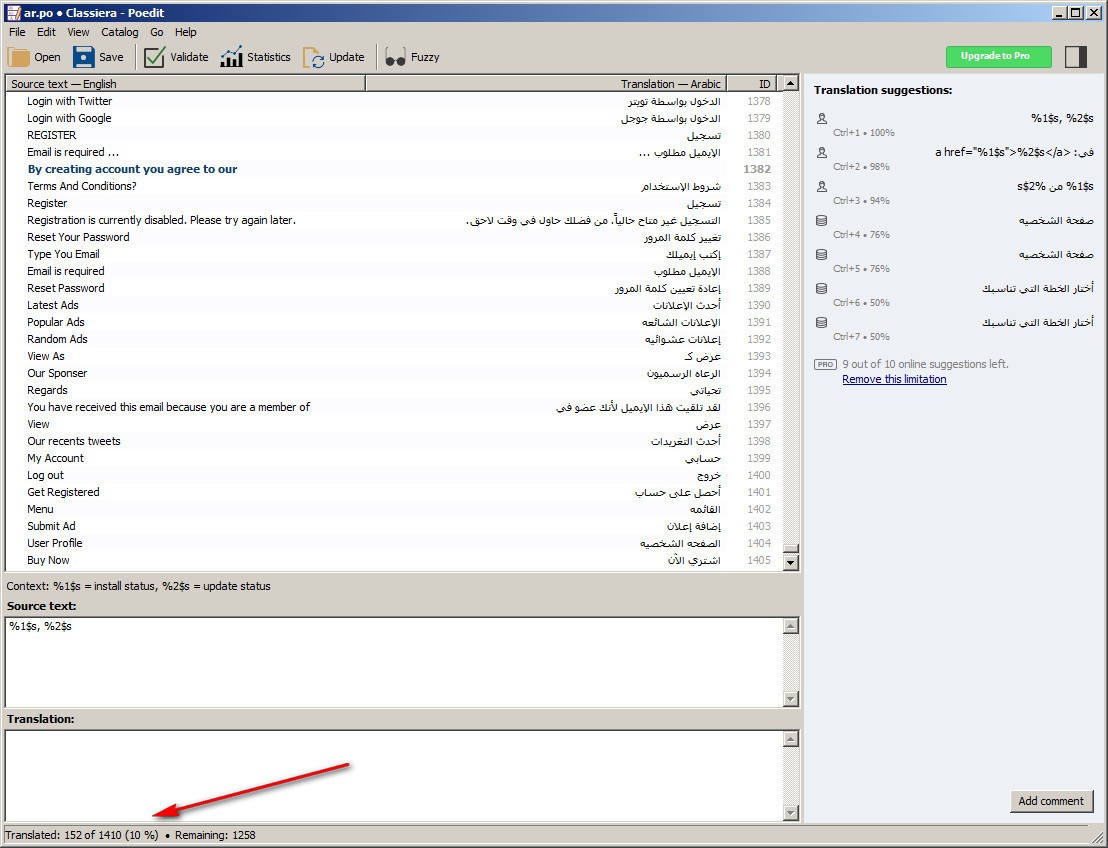
Task: Select the 'Regards' row
Action: tap(393, 390)
